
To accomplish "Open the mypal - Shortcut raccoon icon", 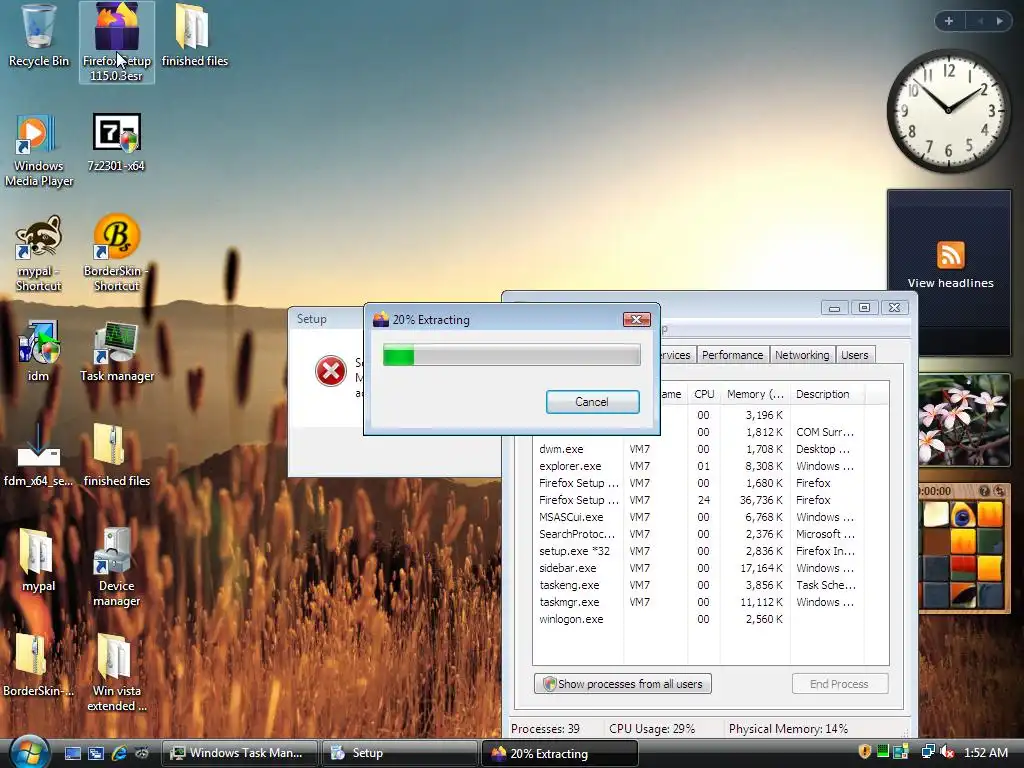I will click(38, 253).
